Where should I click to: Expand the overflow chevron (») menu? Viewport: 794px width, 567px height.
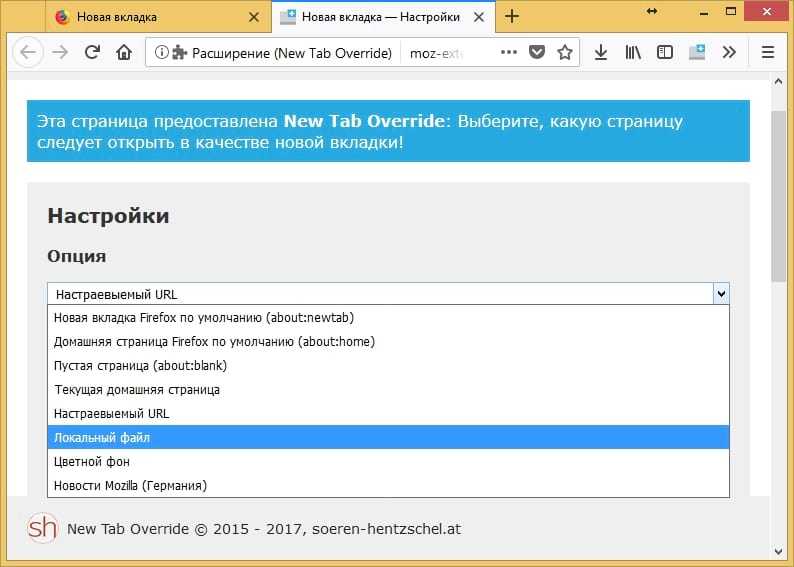click(x=729, y=52)
